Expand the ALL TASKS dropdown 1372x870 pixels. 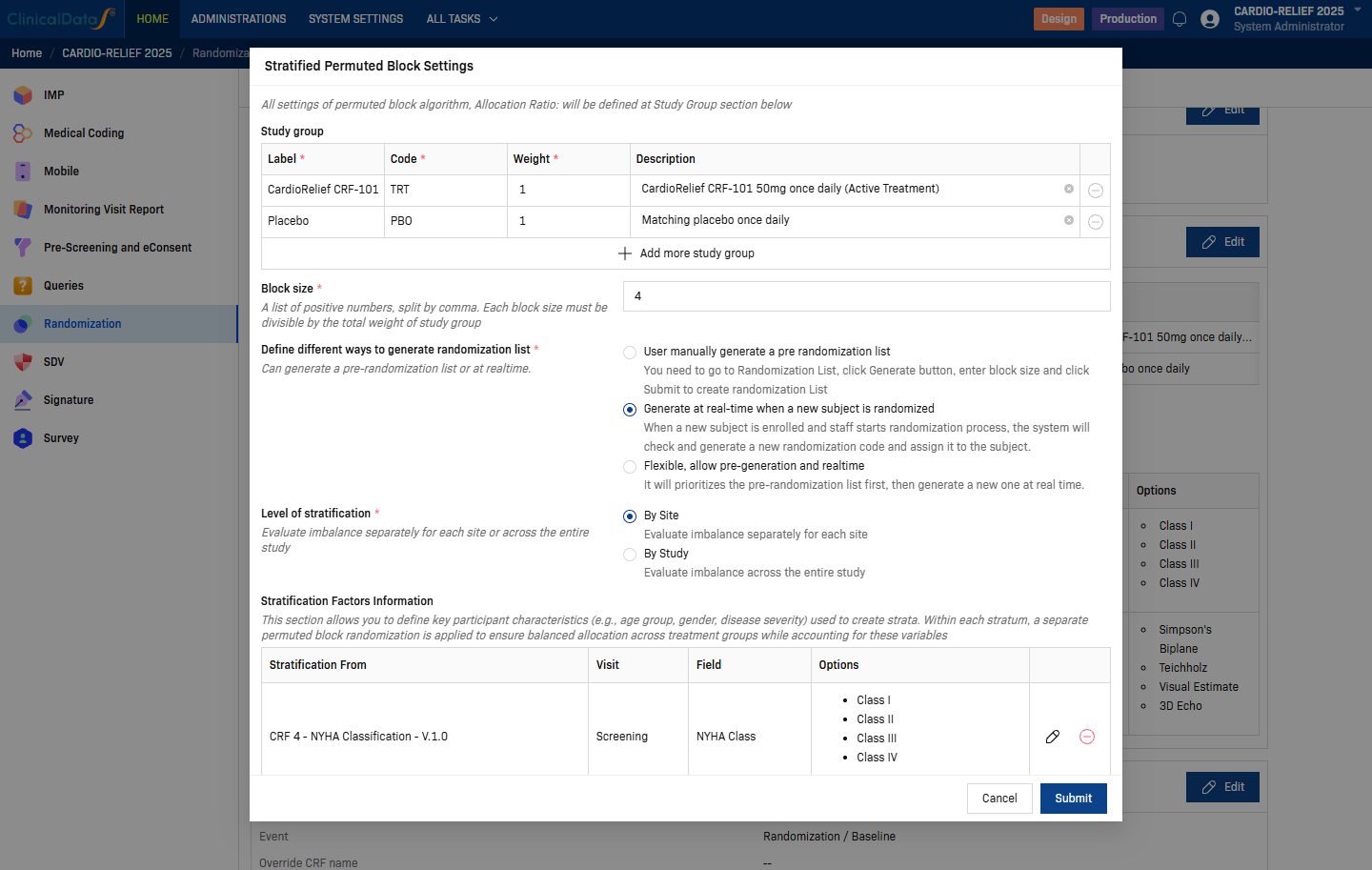462,19
